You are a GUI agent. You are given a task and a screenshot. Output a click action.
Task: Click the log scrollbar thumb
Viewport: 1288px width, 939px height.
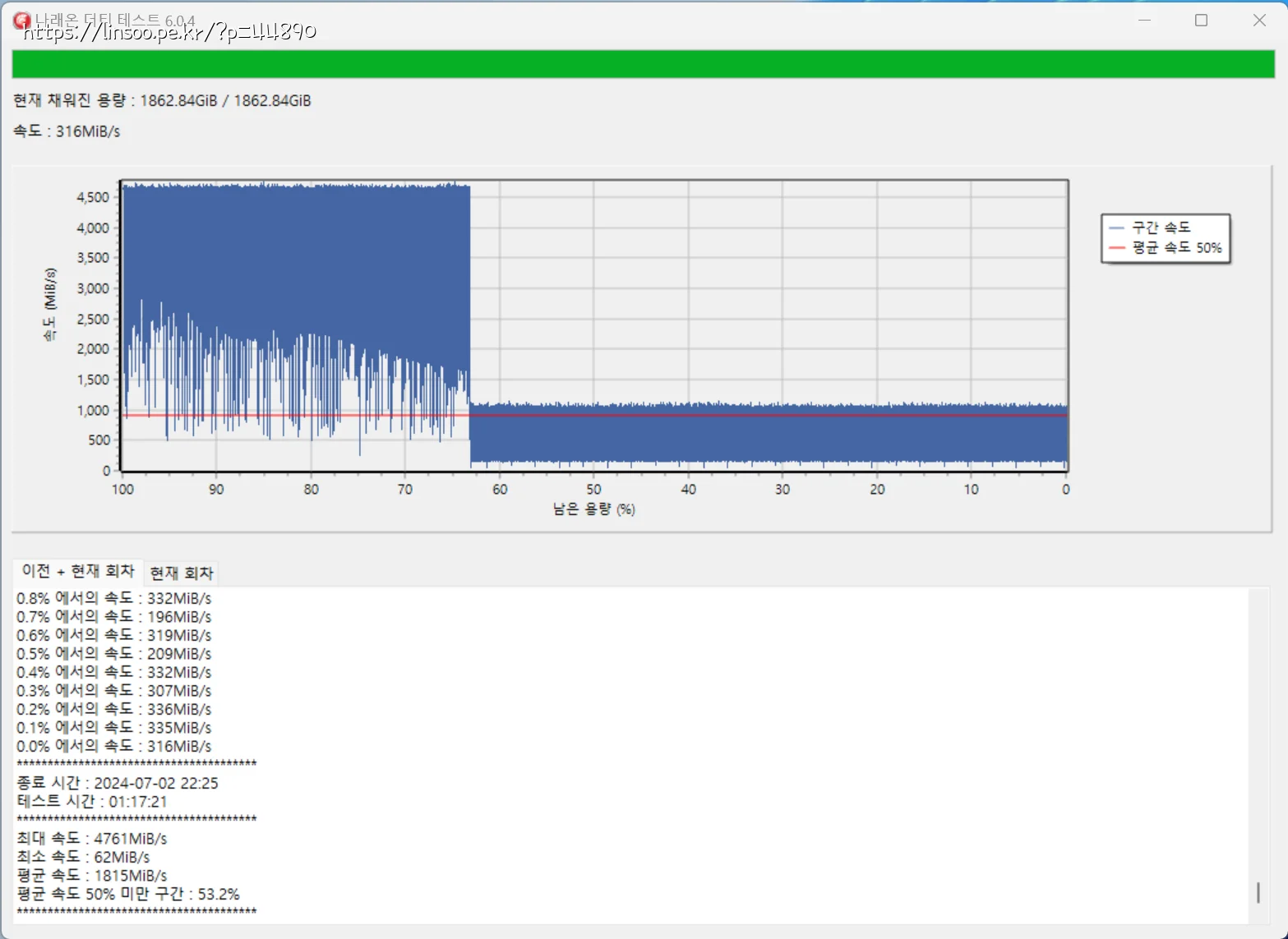[x=1258, y=892]
